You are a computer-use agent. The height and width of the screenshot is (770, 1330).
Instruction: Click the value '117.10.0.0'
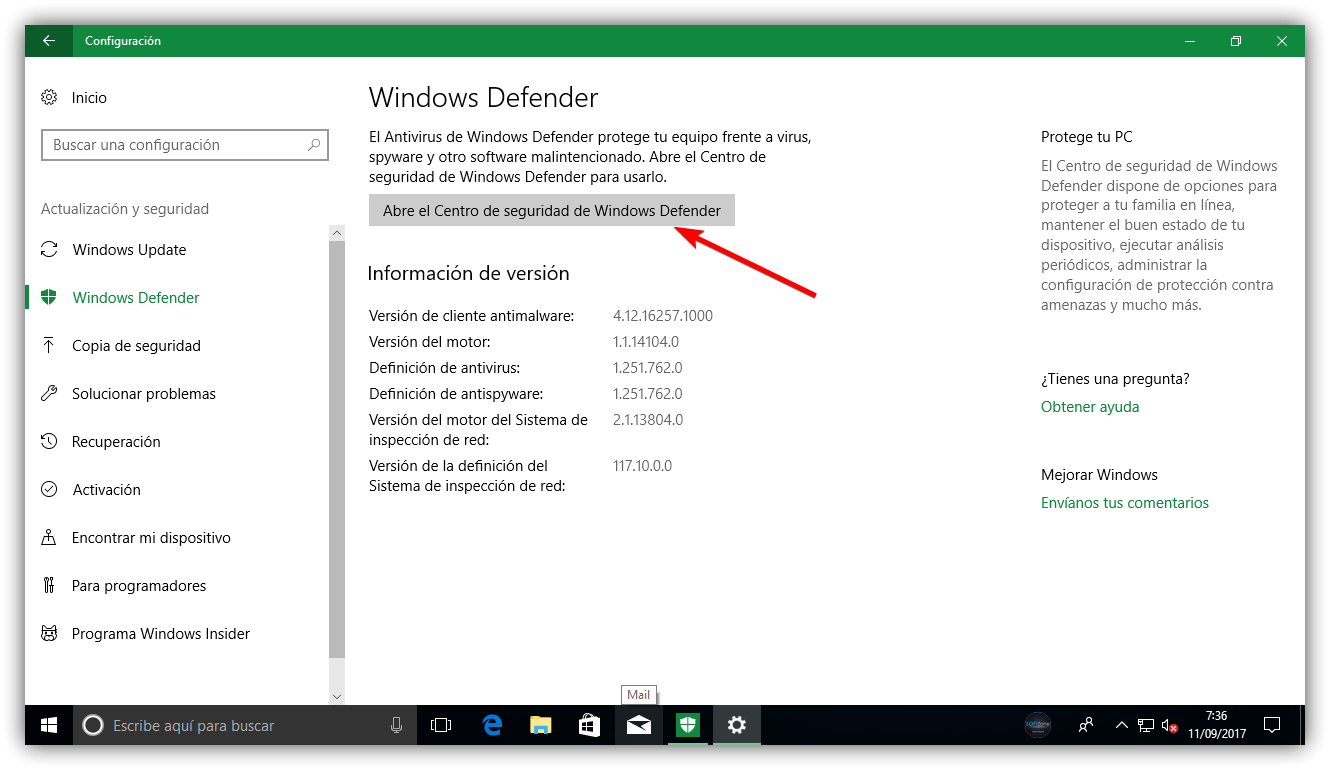643,466
